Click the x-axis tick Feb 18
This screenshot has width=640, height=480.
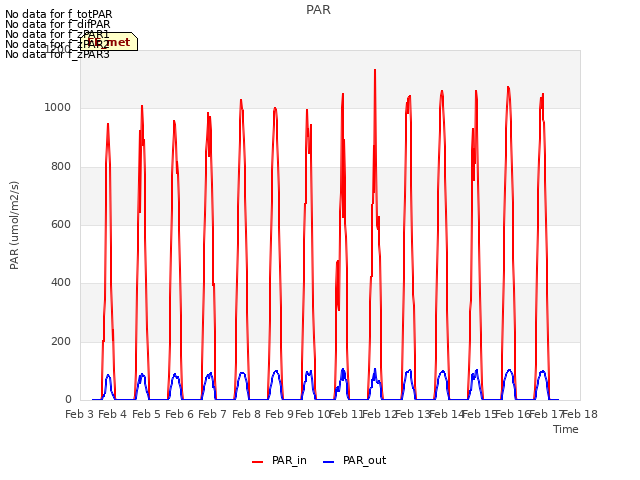pyautogui.click(x=580, y=414)
